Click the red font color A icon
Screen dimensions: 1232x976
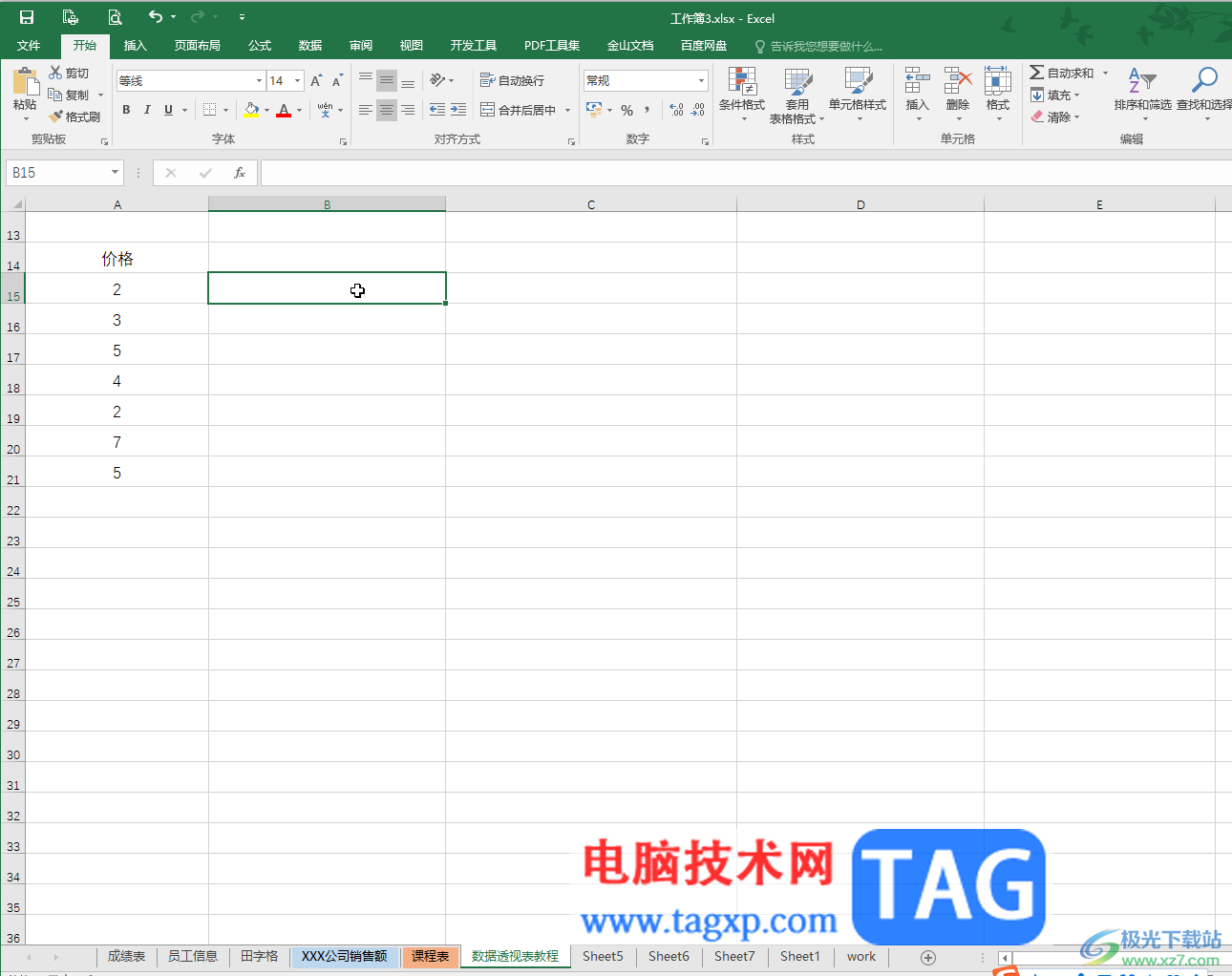click(x=284, y=110)
